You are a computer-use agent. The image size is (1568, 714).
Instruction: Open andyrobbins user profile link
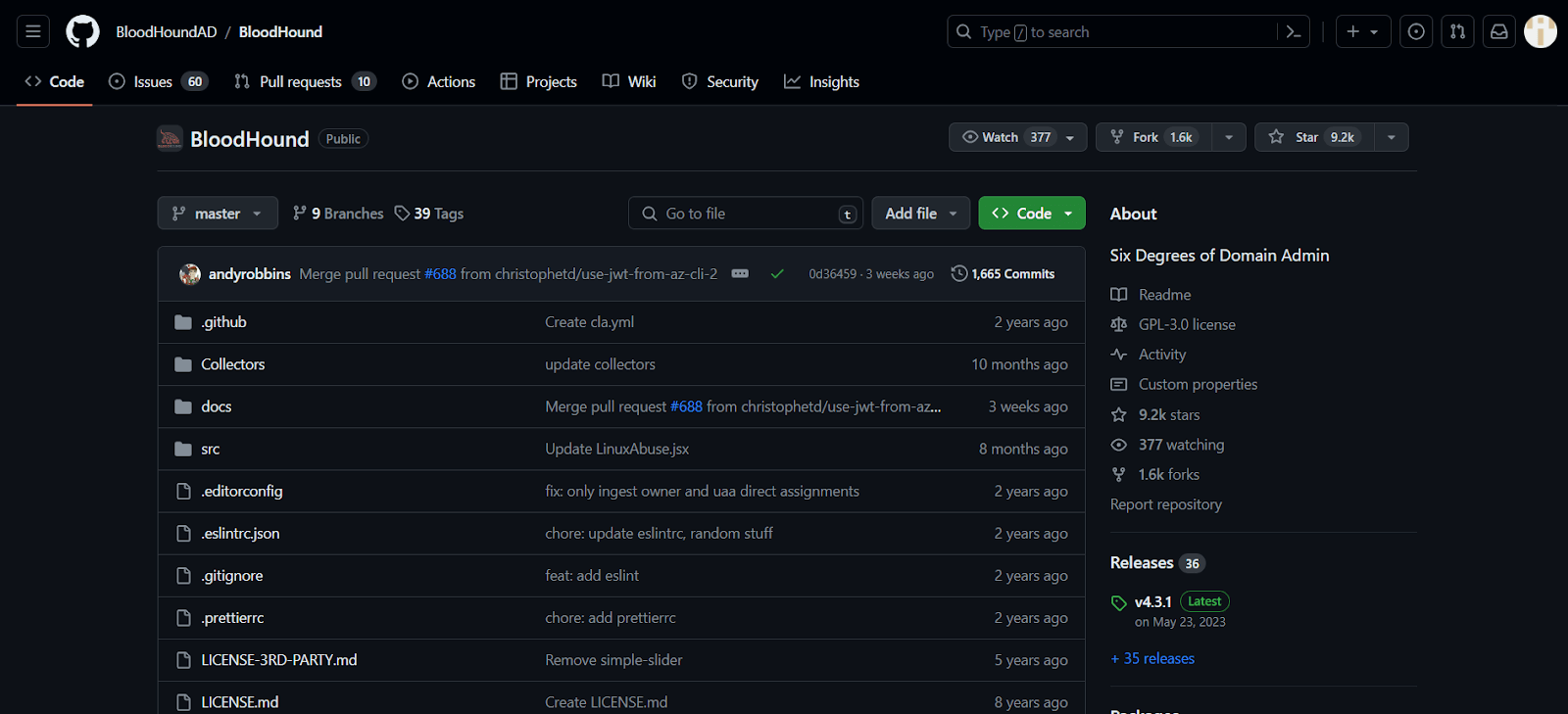[x=250, y=274]
